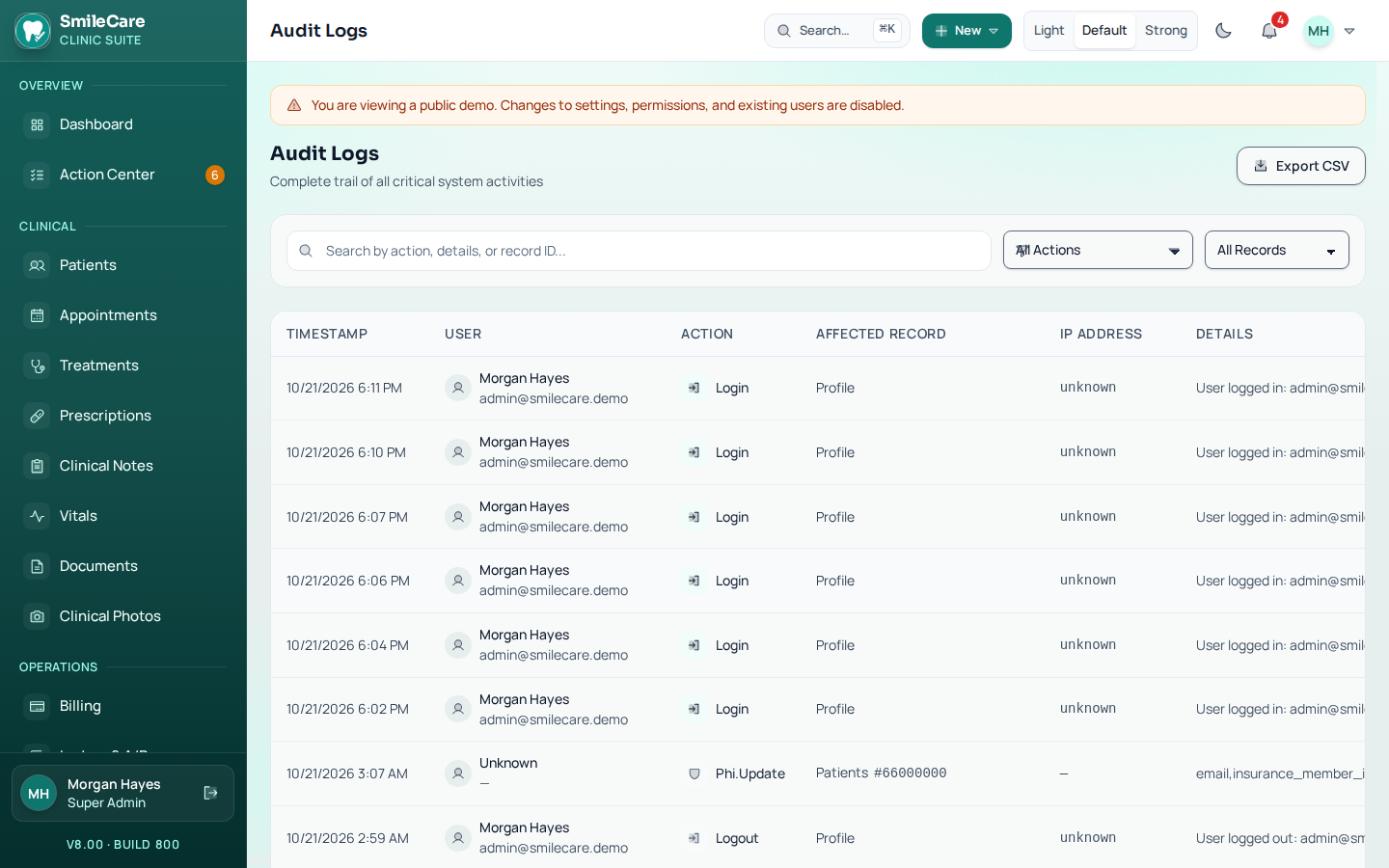
Task: Open Appointments in sidebar
Action: (123, 315)
